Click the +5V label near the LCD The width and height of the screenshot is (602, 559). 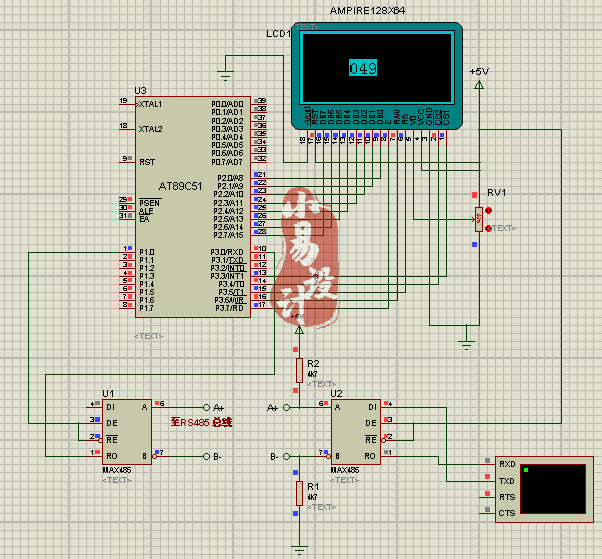click(x=479, y=71)
